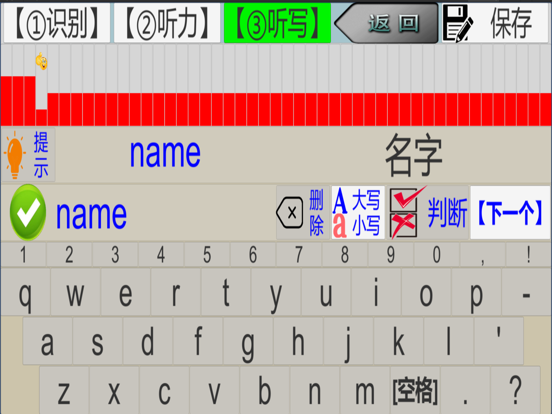Tap the 空格 space key
The width and height of the screenshot is (552, 414).
[415, 390]
